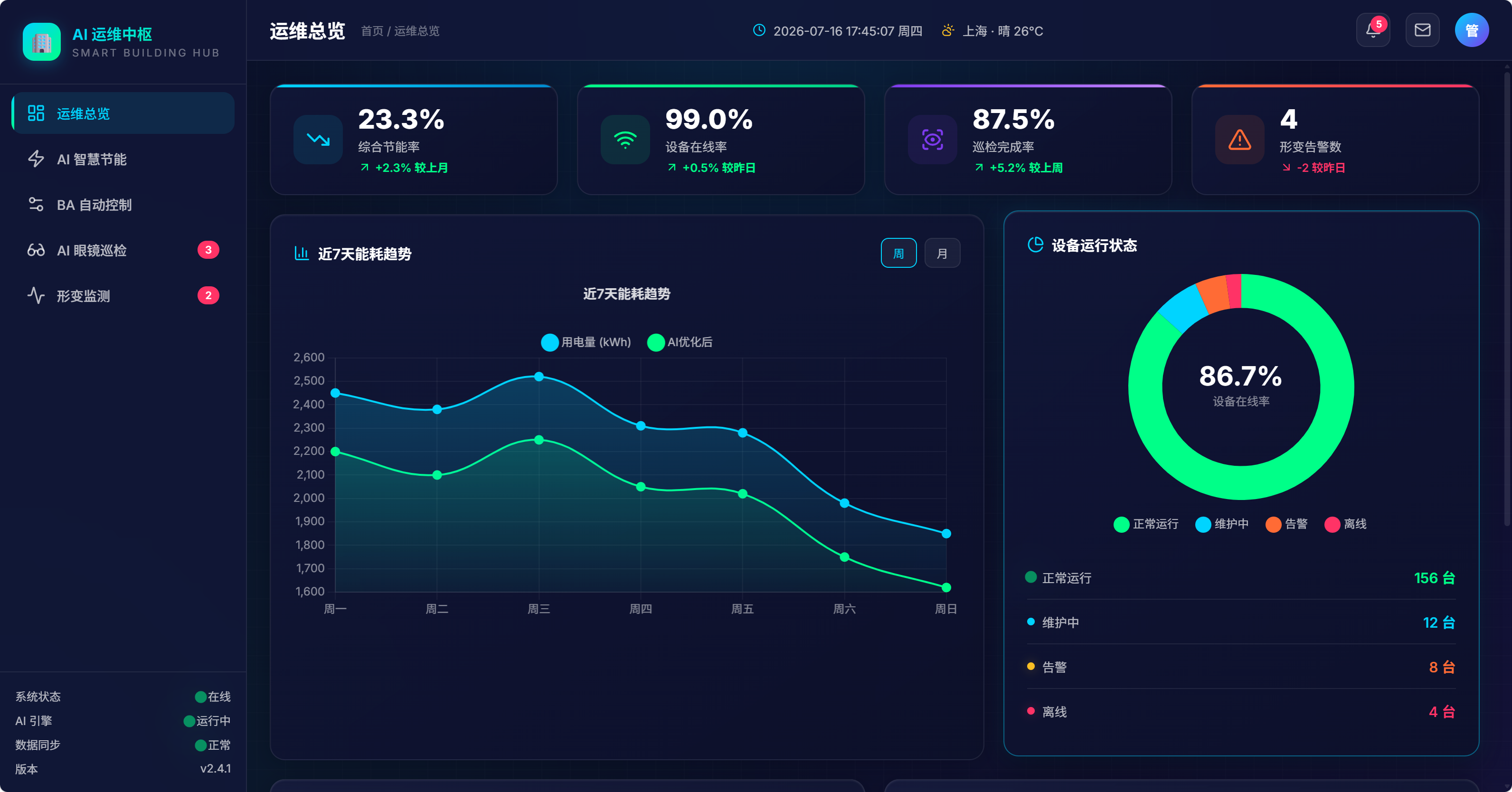
Task: Click the -2 较昨日 trend text
Action: pos(1321,168)
